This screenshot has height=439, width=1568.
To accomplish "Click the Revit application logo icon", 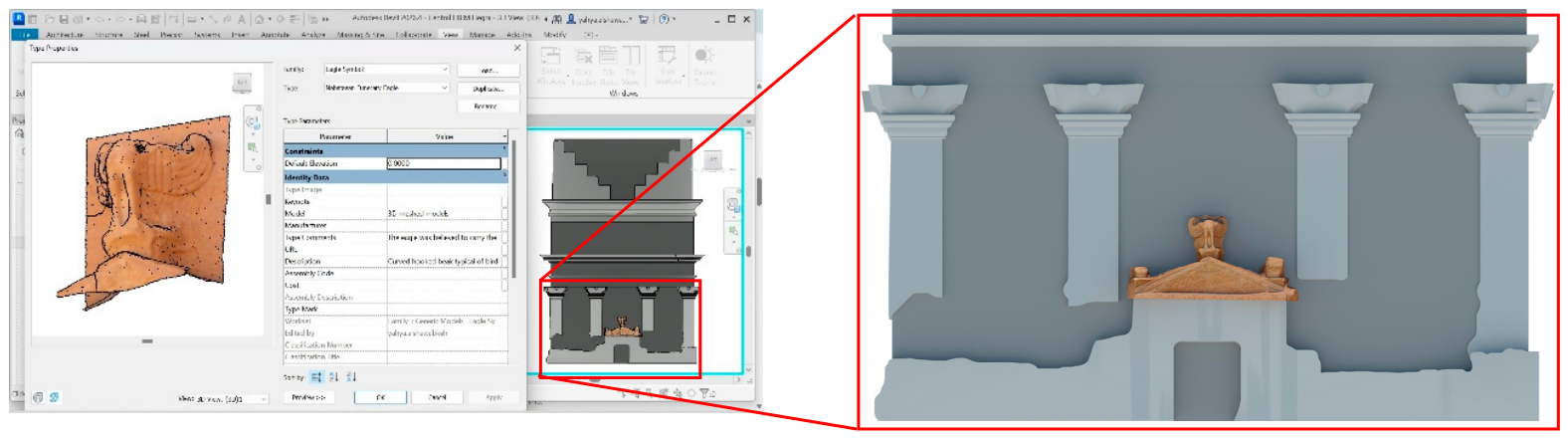I will point(19,18).
